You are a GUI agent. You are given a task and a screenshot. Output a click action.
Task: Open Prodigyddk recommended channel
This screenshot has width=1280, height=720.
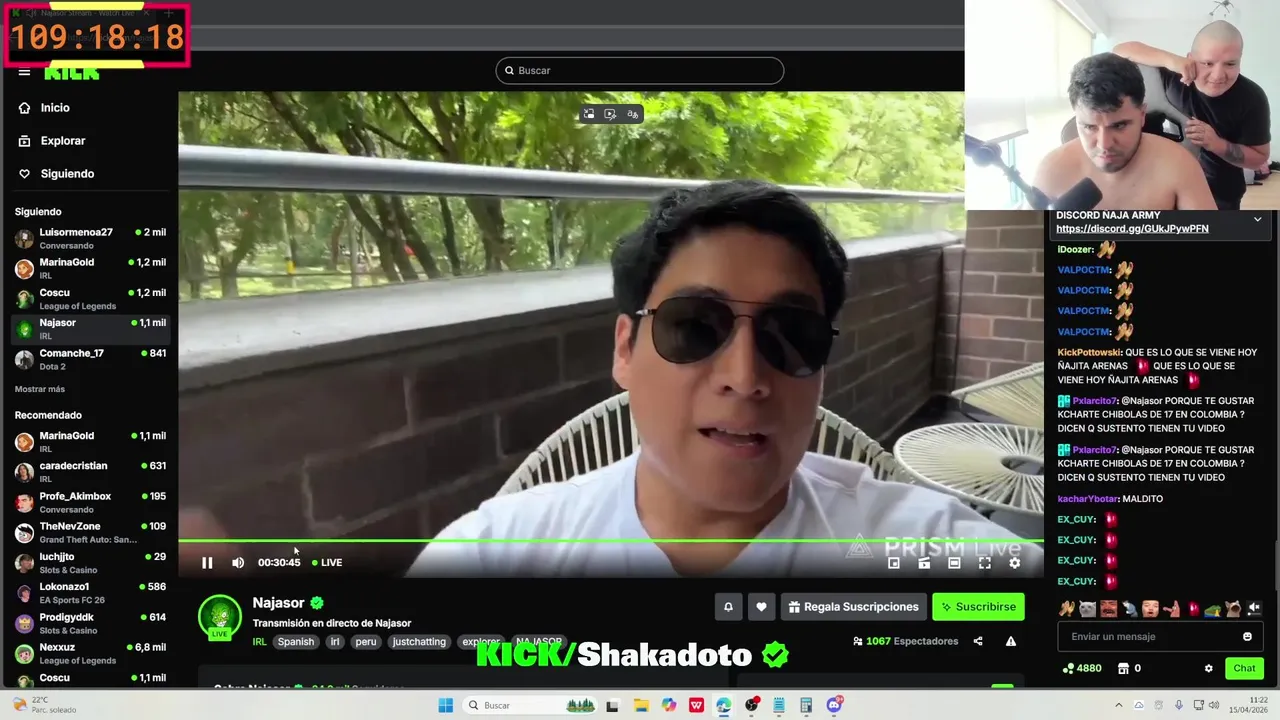pyautogui.click(x=90, y=623)
